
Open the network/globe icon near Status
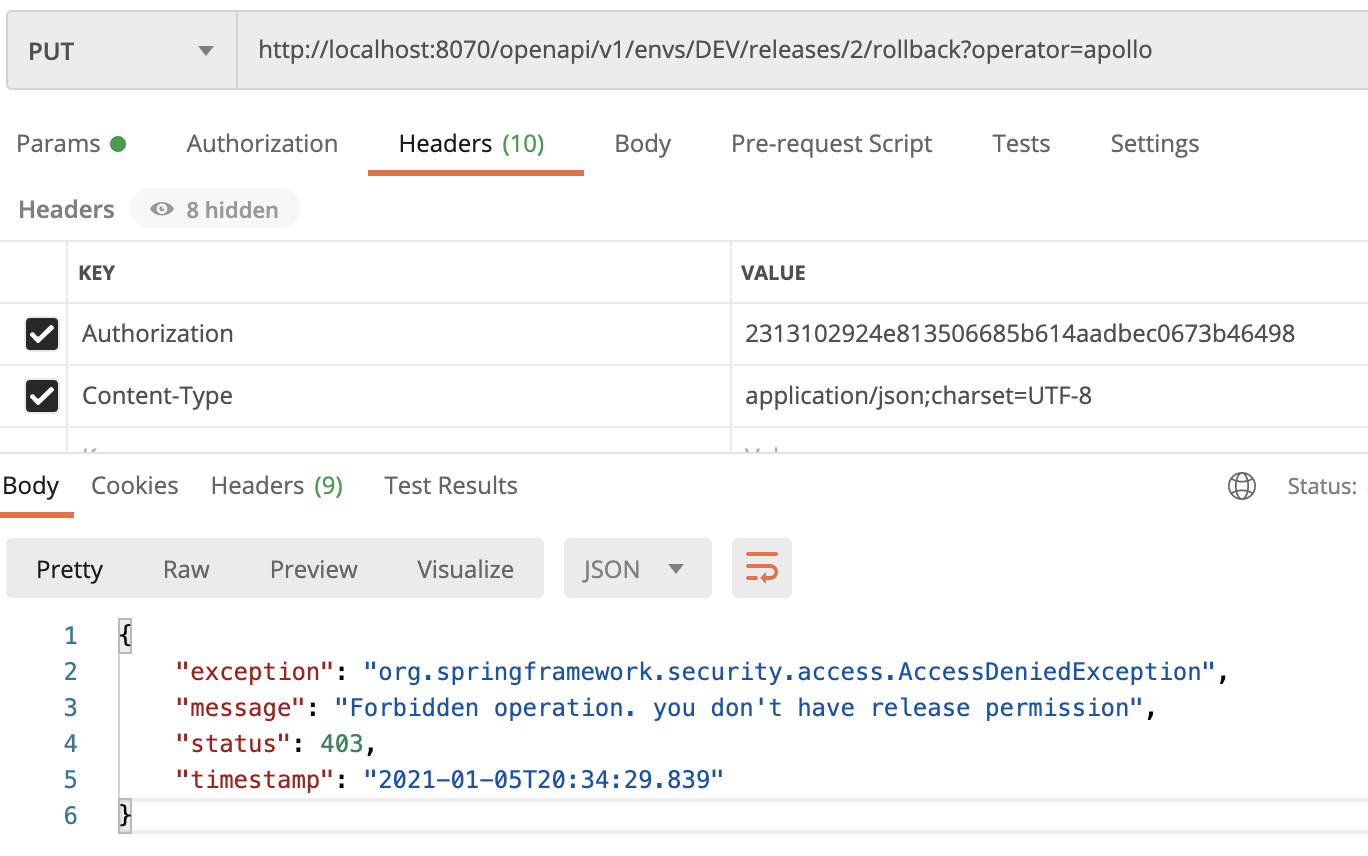[x=1241, y=485]
